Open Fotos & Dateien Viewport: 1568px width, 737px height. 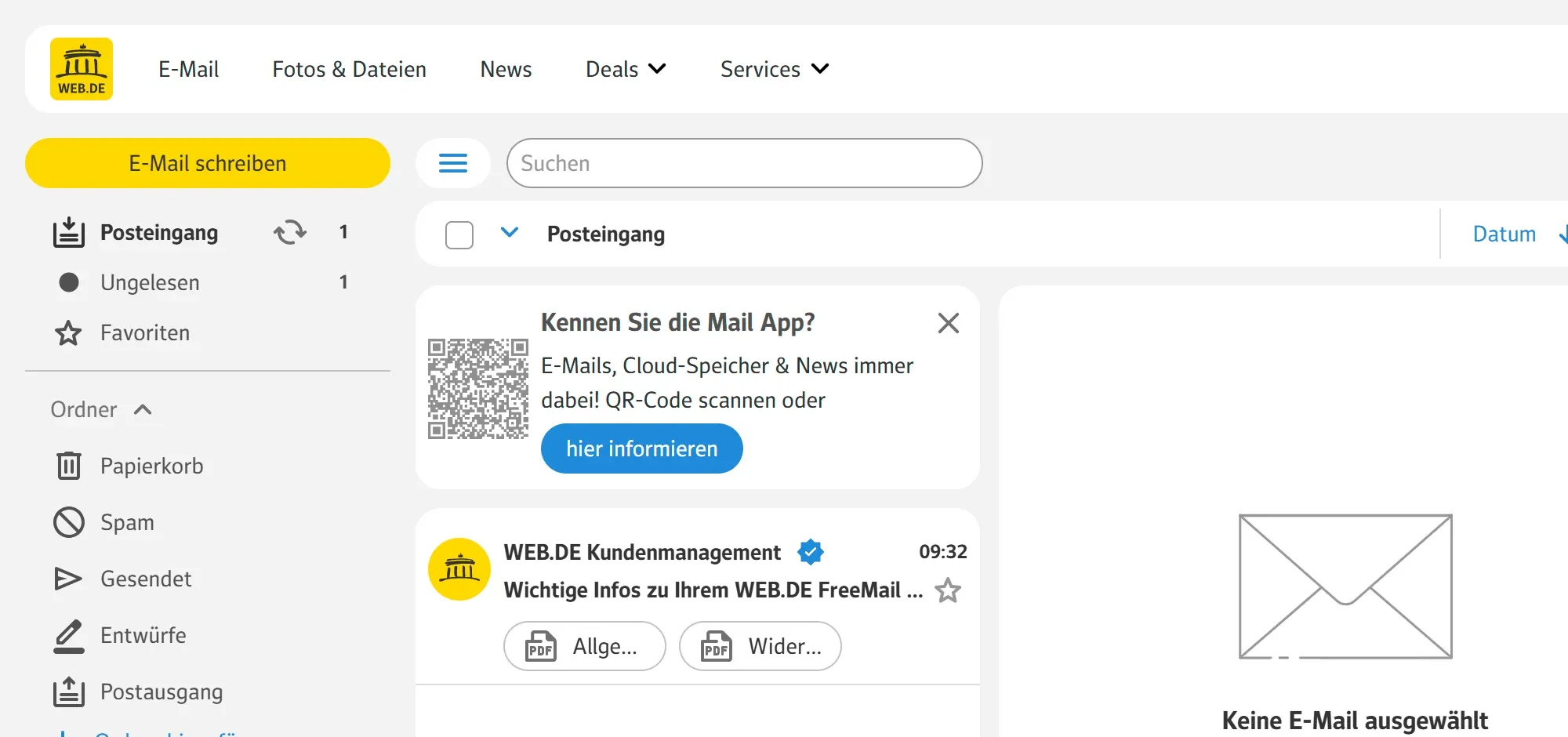pos(349,69)
